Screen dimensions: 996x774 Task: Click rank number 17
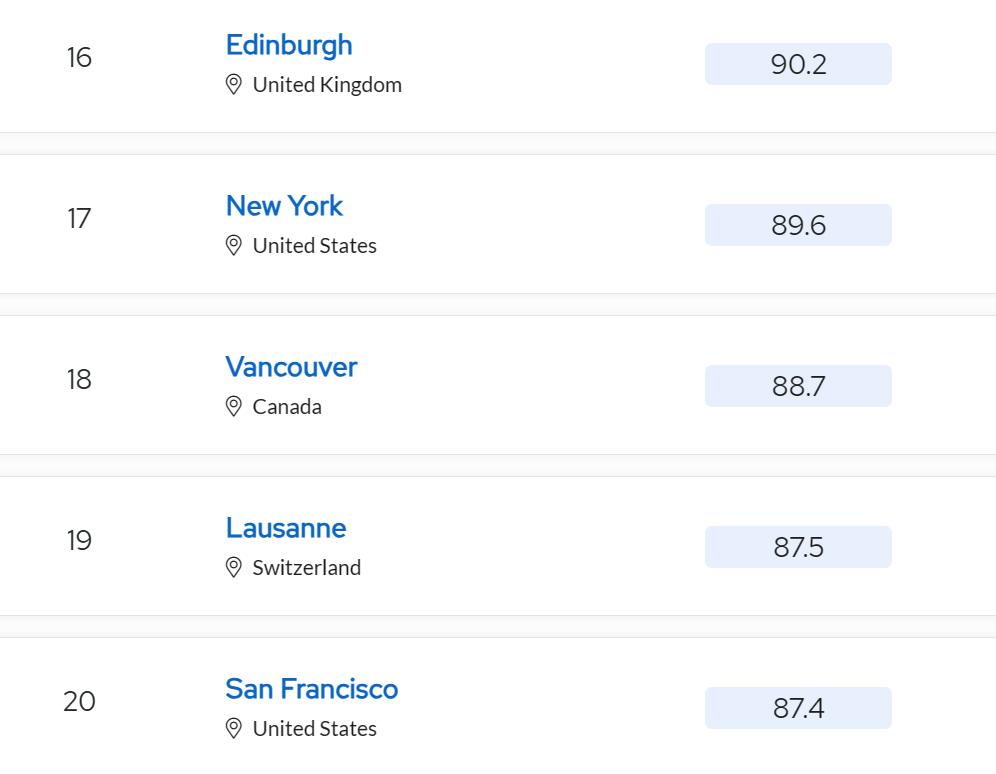point(79,219)
